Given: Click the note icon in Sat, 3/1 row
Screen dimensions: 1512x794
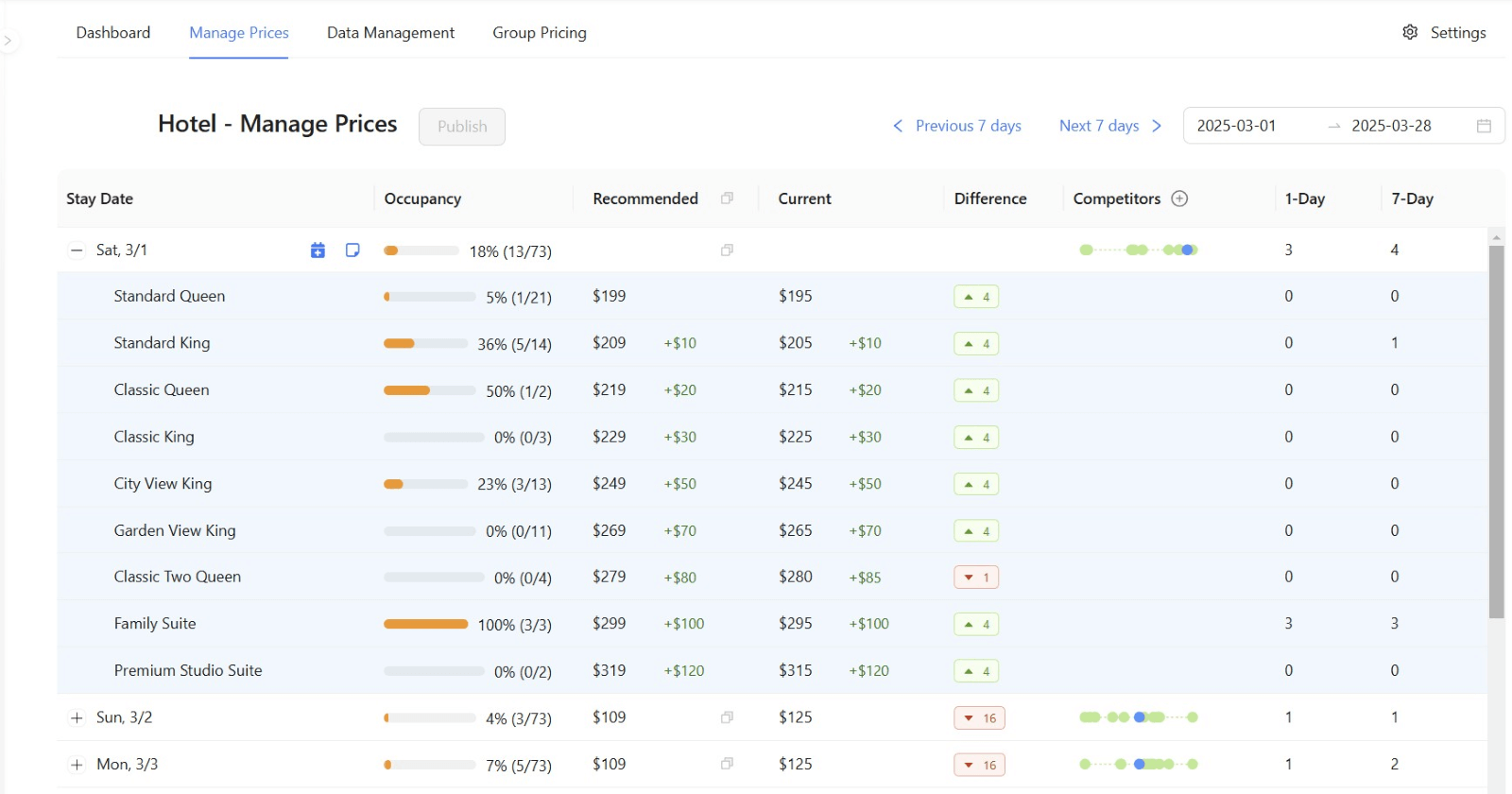Looking at the screenshot, I should [x=352, y=250].
